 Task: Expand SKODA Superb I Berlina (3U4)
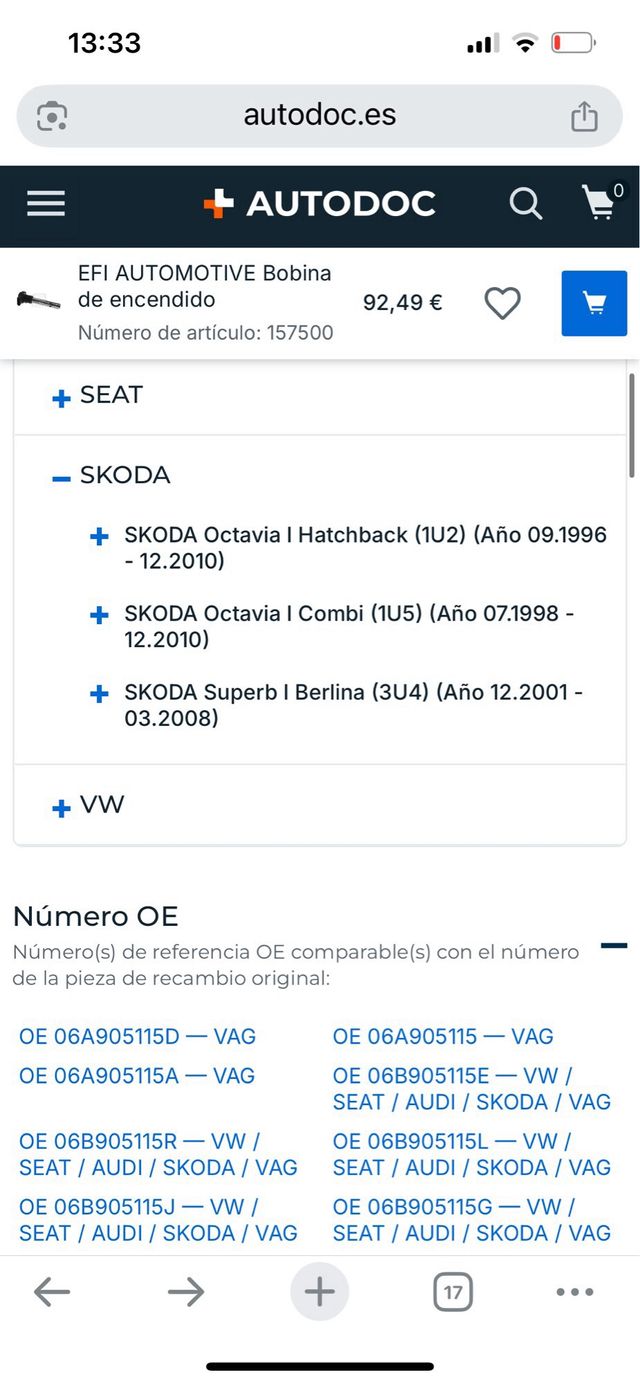(99, 694)
